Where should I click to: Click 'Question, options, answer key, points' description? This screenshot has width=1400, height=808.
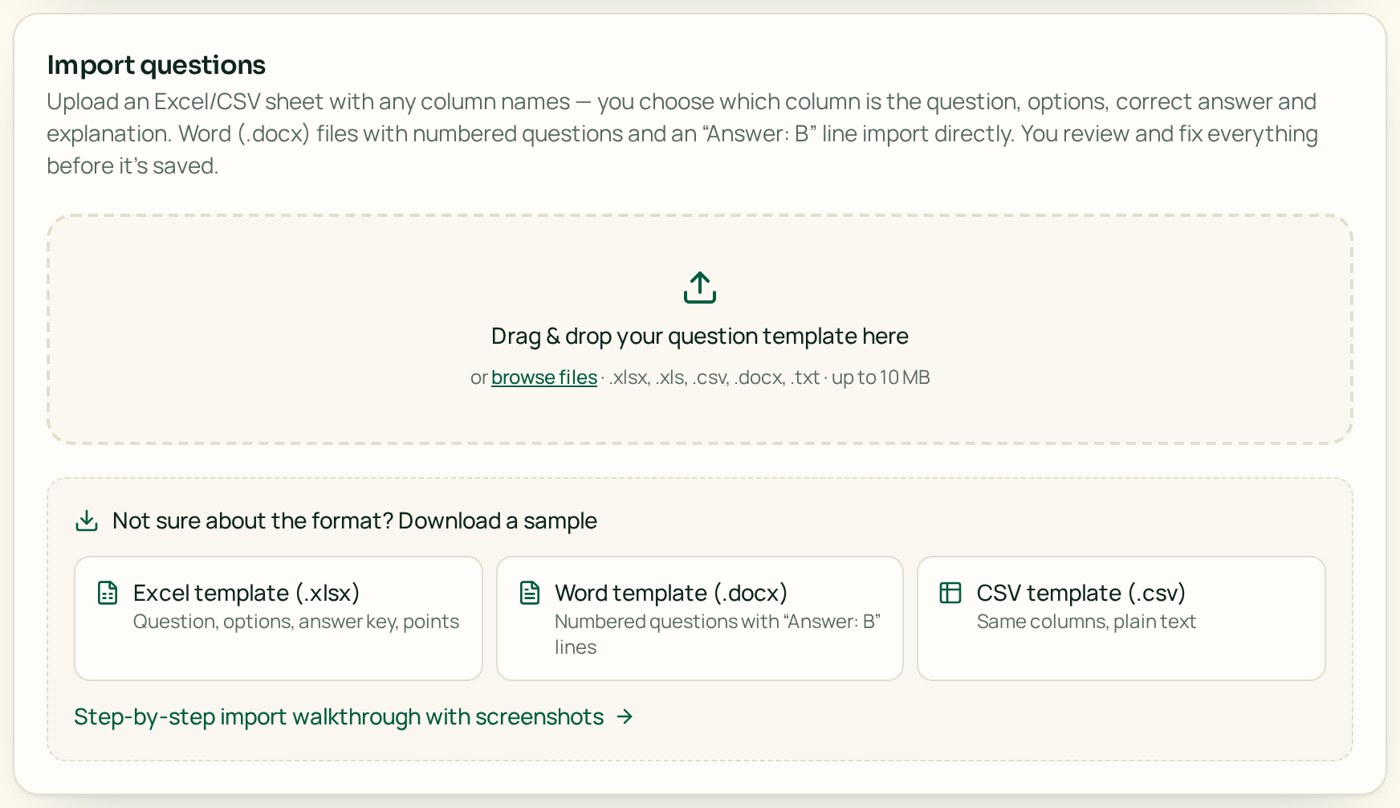coord(296,622)
